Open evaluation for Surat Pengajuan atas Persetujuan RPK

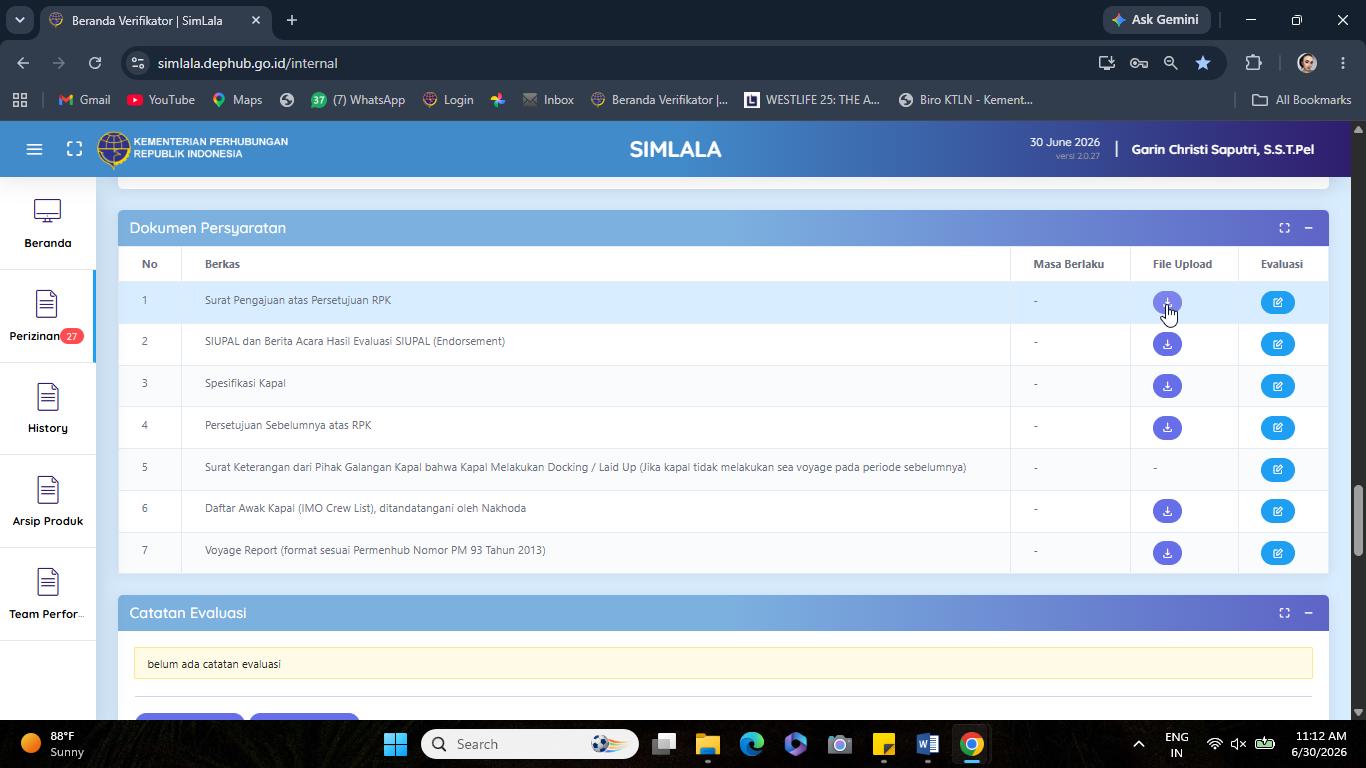coord(1277,302)
